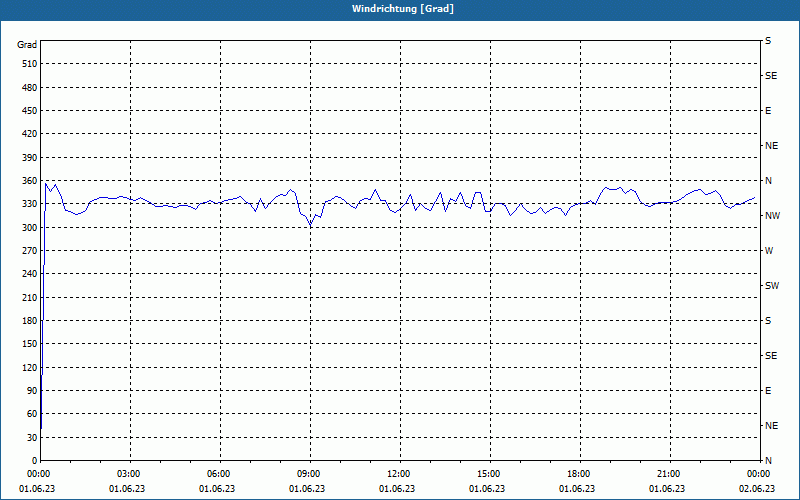Select the 510 value on the degree axis
Viewport: 800px width, 500px height.
tap(30, 64)
